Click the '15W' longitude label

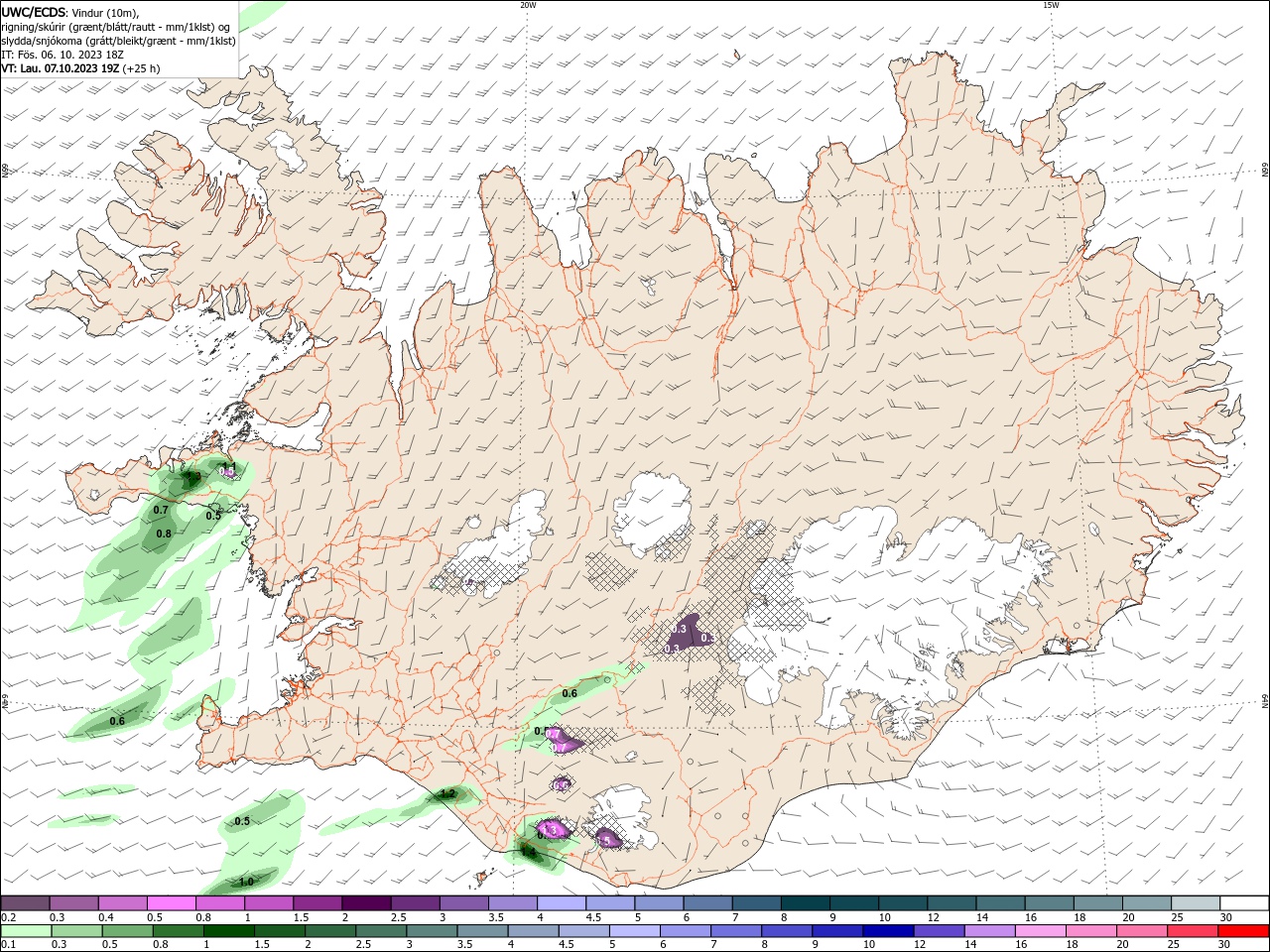pos(1051,5)
